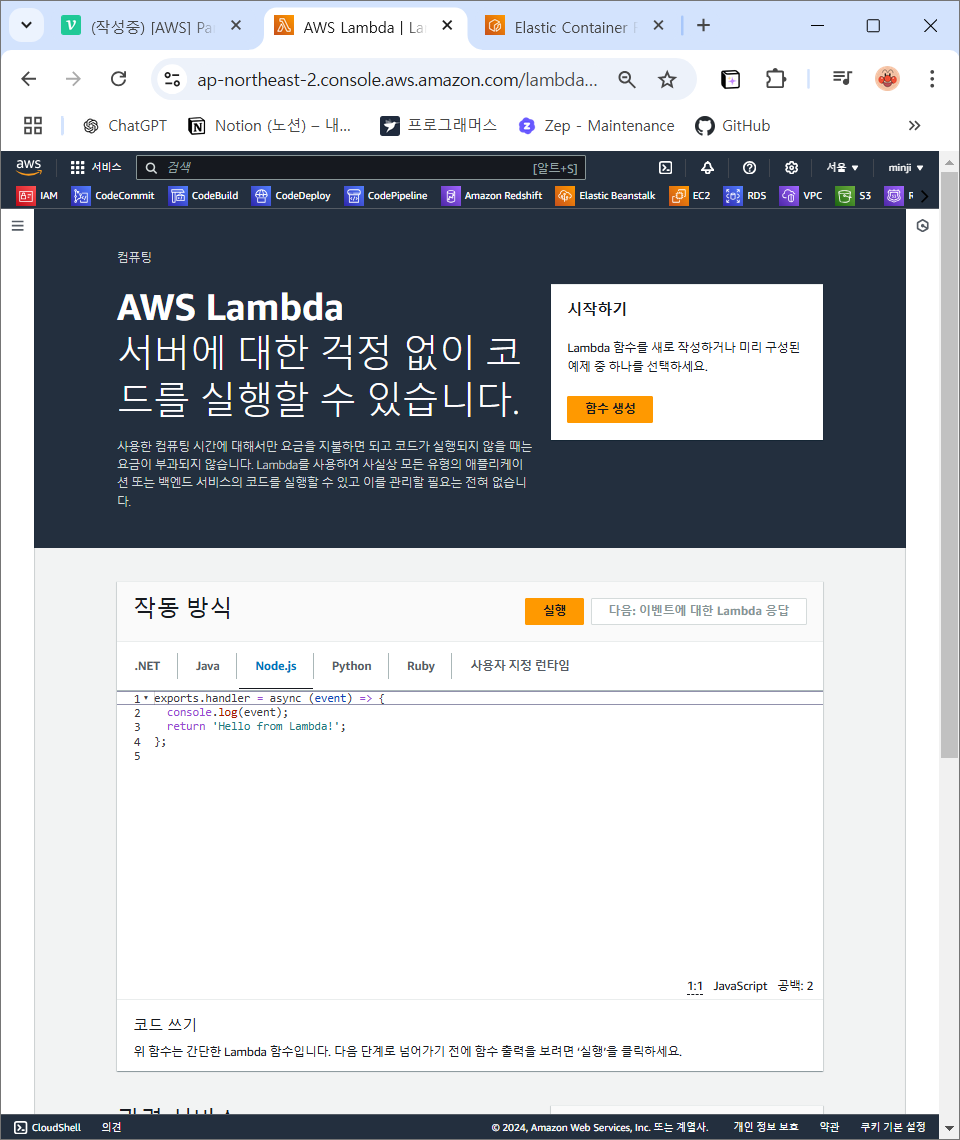Launch CloudShell from the top navigation bar

coord(665,167)
